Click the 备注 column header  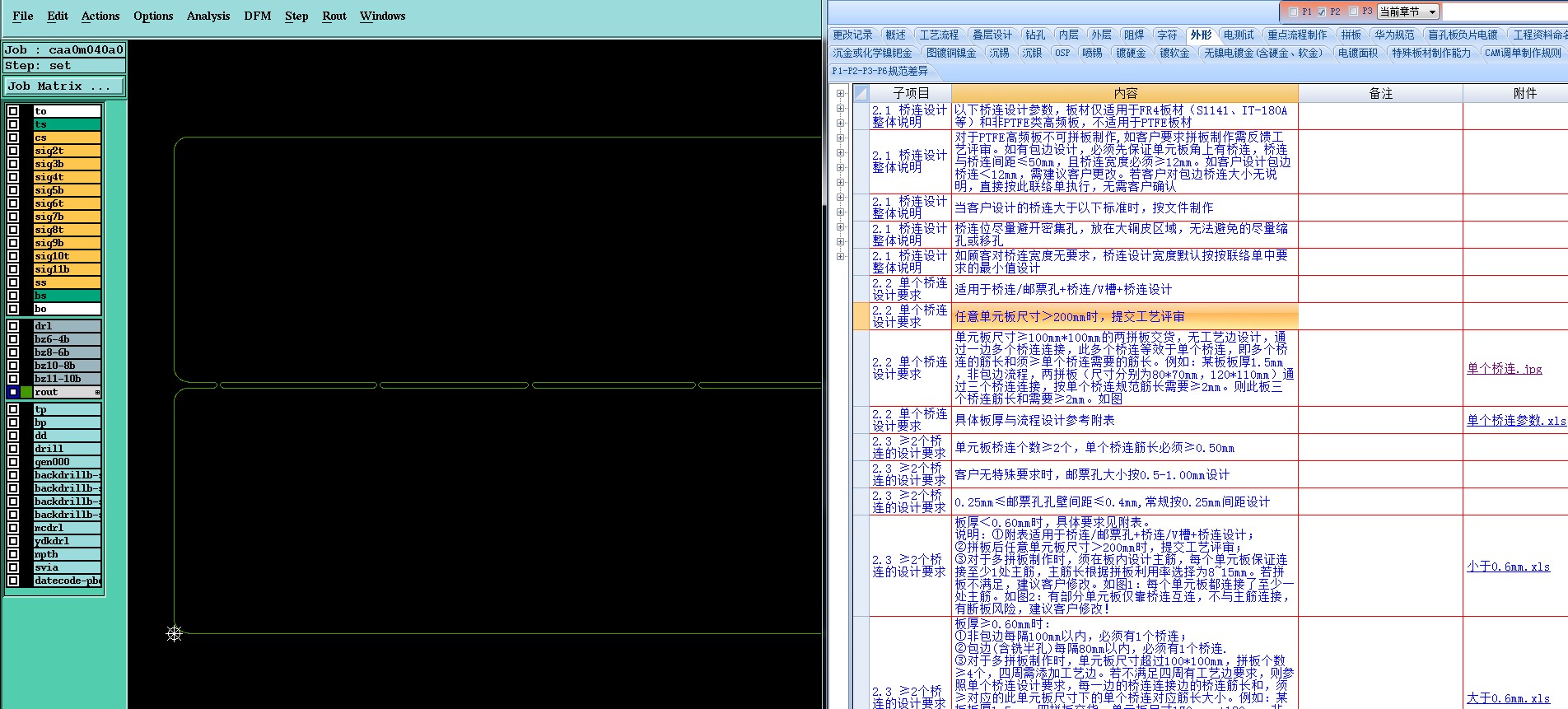pos(1380,93)
